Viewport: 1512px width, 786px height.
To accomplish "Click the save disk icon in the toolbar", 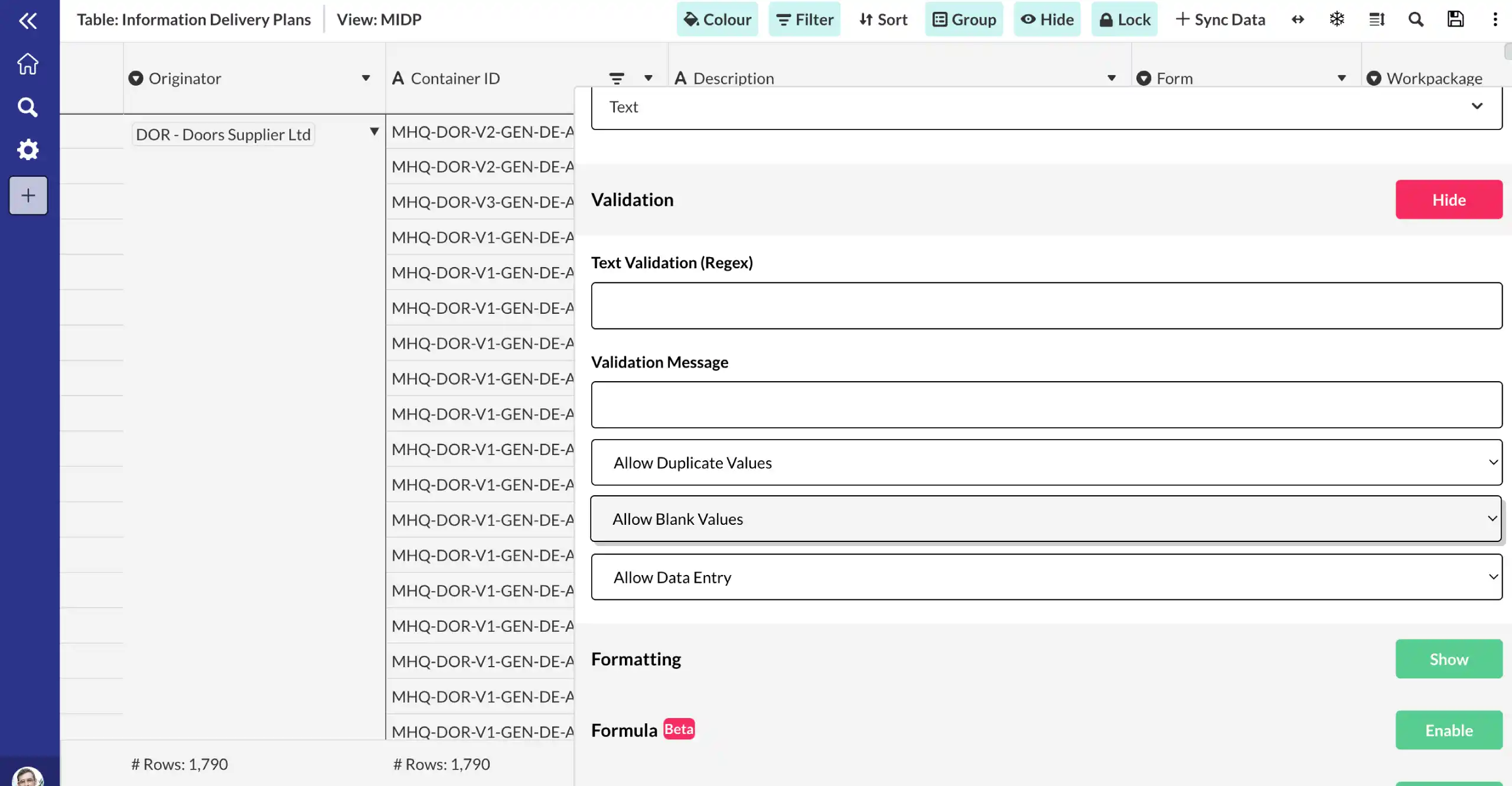I will 1455,20.
